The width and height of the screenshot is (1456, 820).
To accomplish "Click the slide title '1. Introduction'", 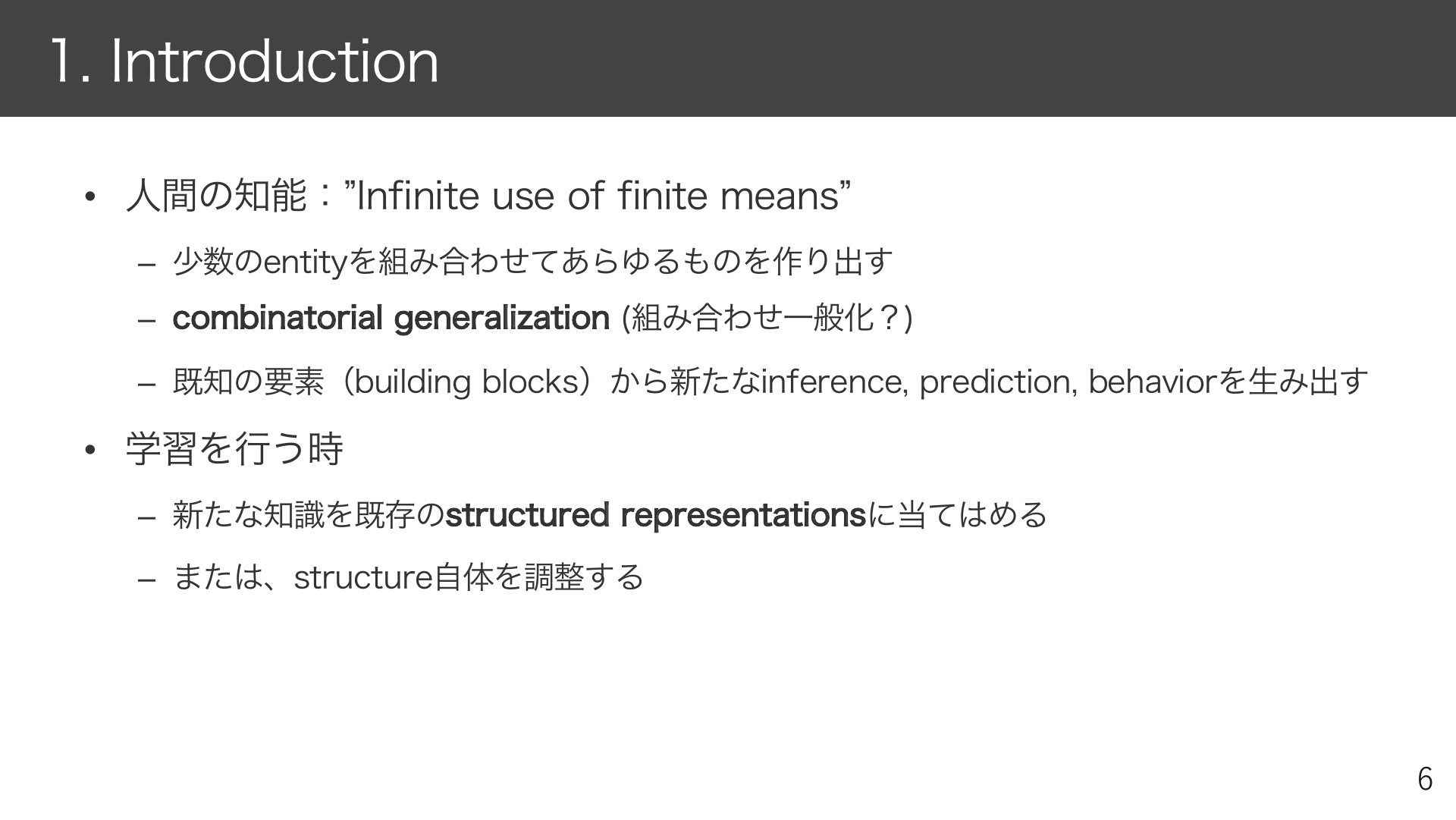I will tap(245, 61).
